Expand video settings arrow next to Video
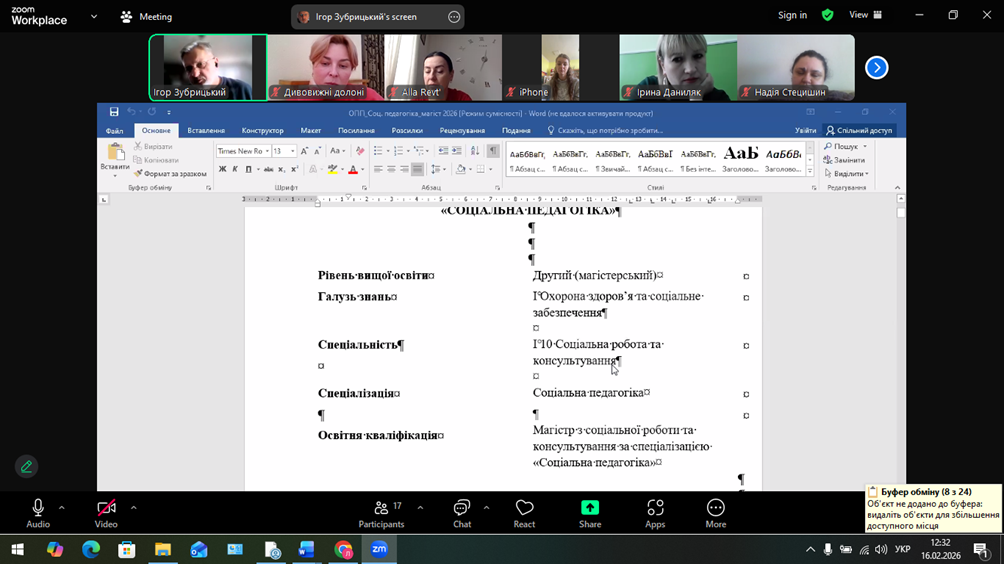 pos(133,508)
